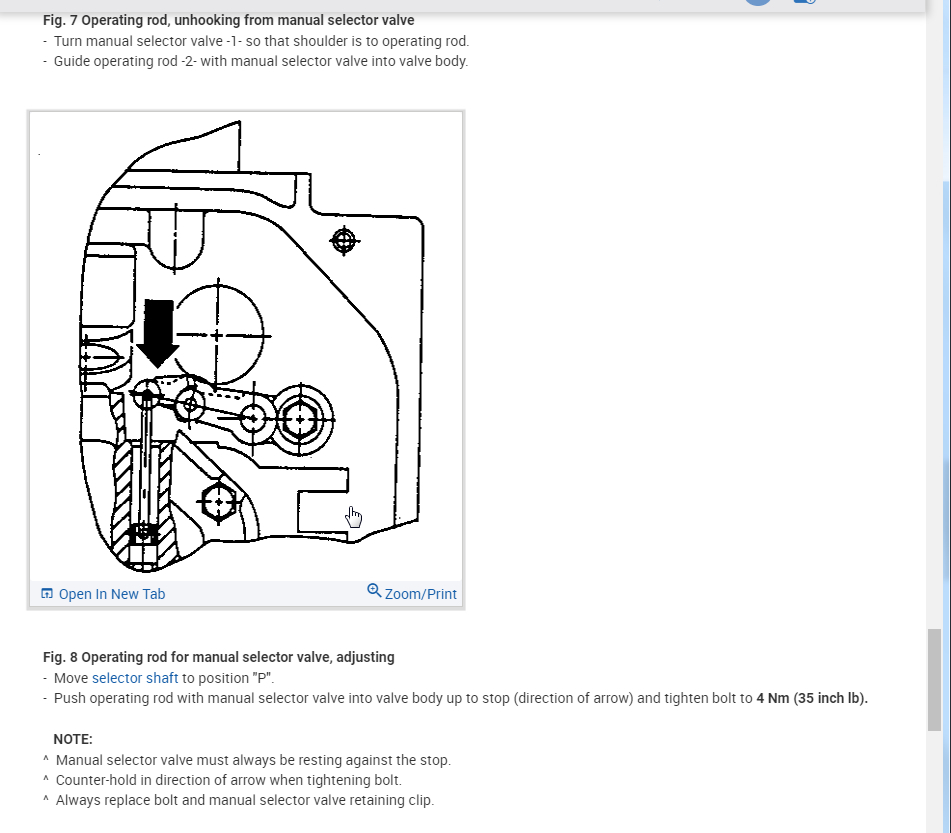The image size is (951, 833).
Task: Click 'Turn manual selector valve -1-' line
Action: pyautogui.click(x=261, y=41)
